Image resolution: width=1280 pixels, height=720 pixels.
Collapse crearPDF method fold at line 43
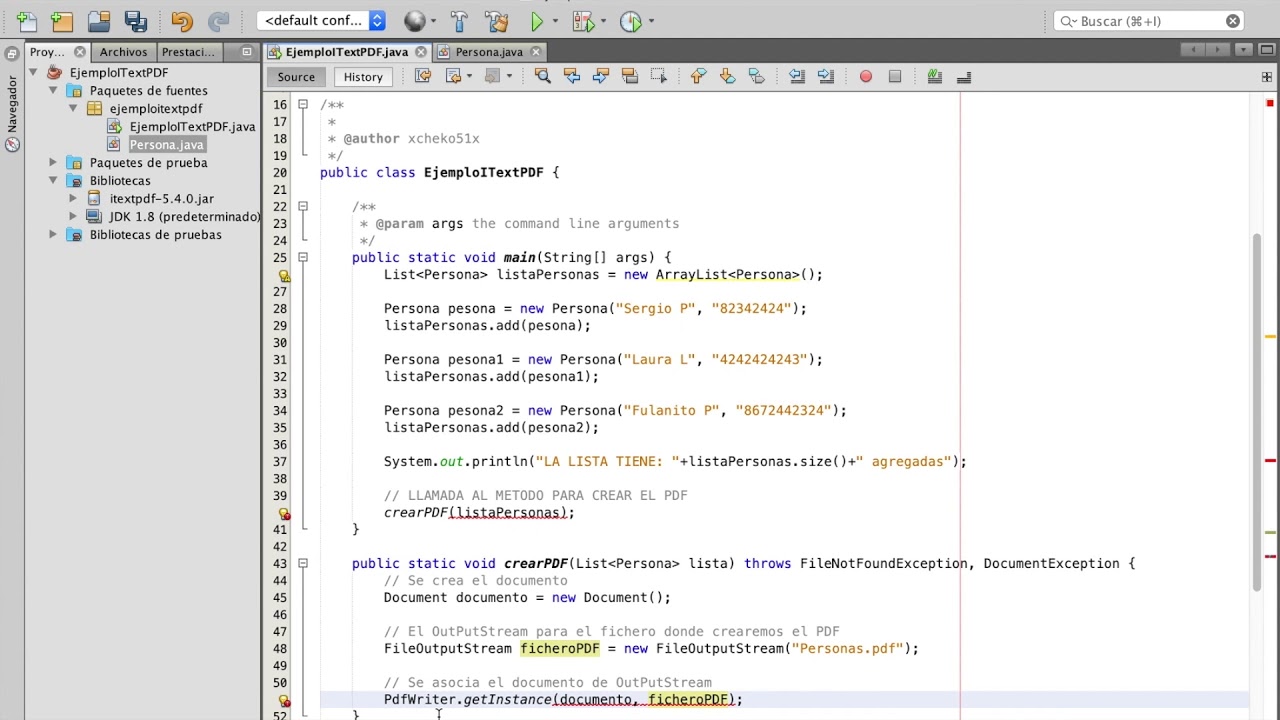tap(303, 563)
